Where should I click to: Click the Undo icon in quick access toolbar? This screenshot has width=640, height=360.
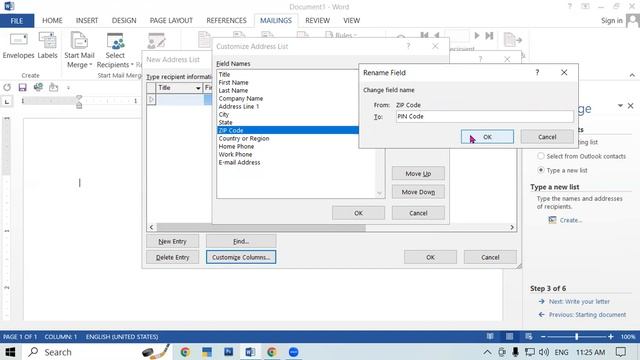coord(7,87)
